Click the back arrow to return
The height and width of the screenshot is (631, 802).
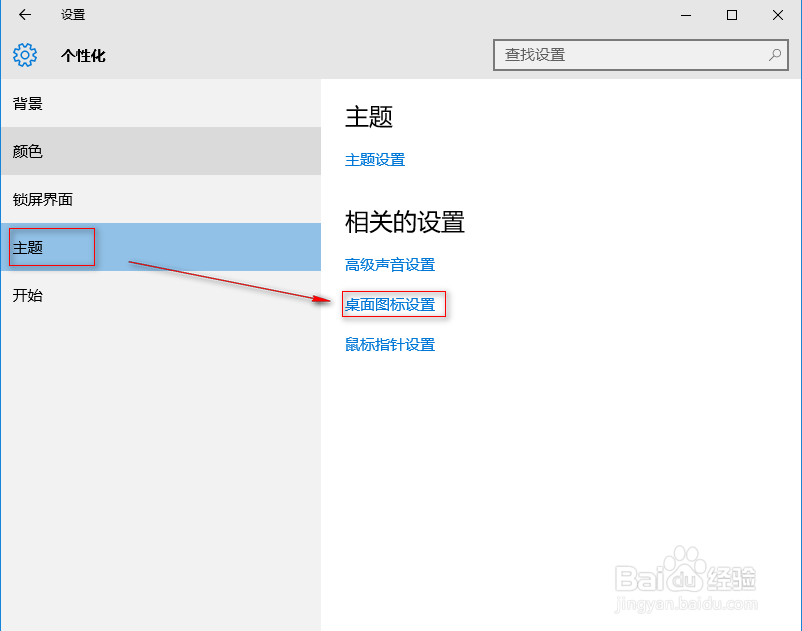tap(24, 15)
